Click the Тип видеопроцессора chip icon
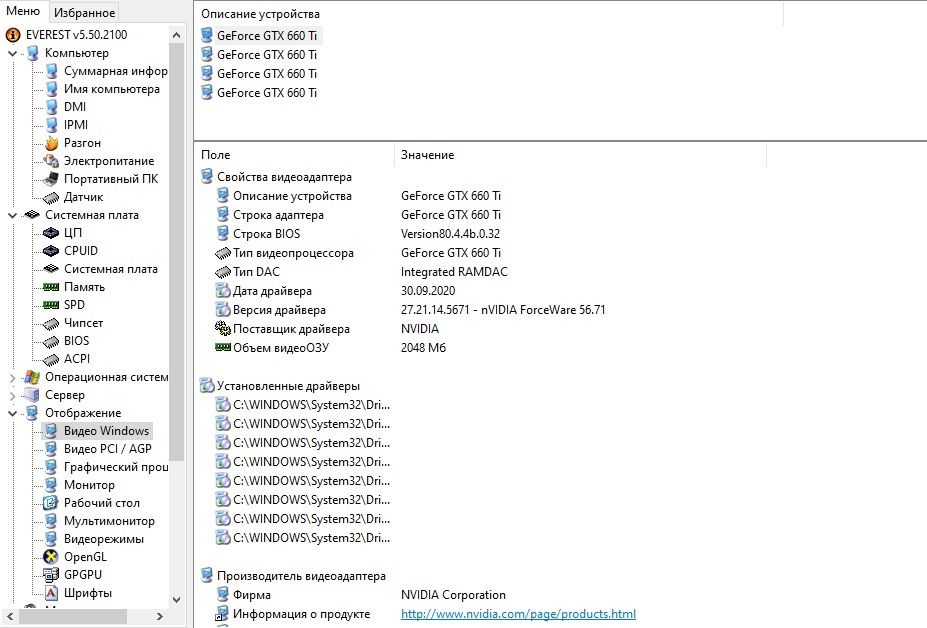Screen dimensions: 927x628 pos(222,253)
